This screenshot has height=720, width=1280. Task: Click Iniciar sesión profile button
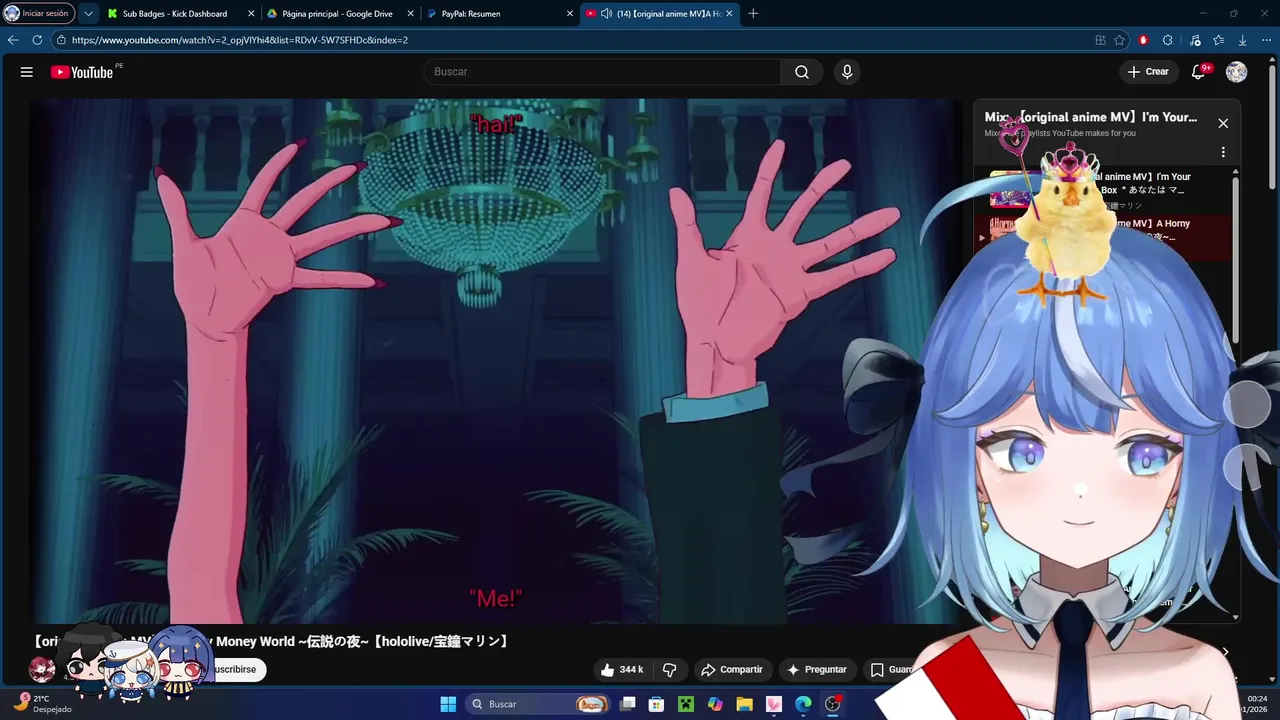click(x=39, y=14)
